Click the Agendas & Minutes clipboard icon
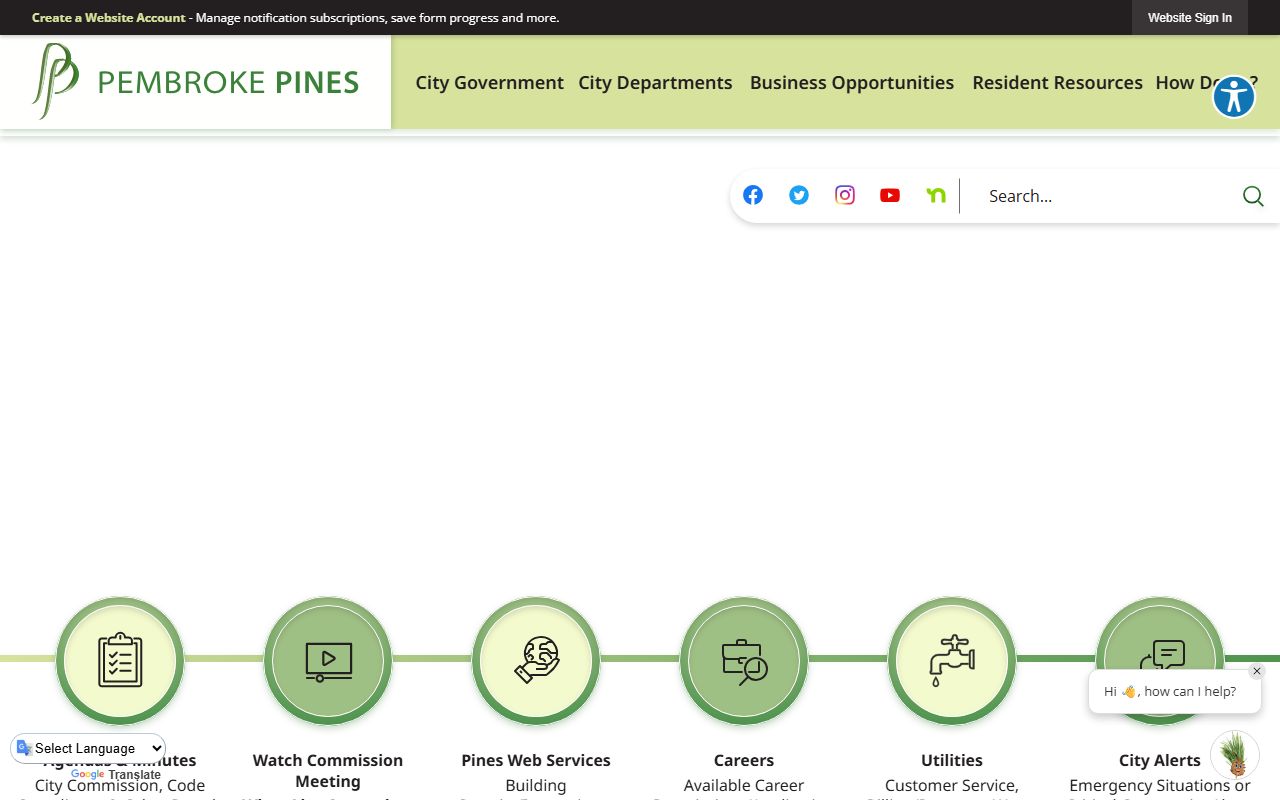1280x800 pixels. click(x=120, y=661)
